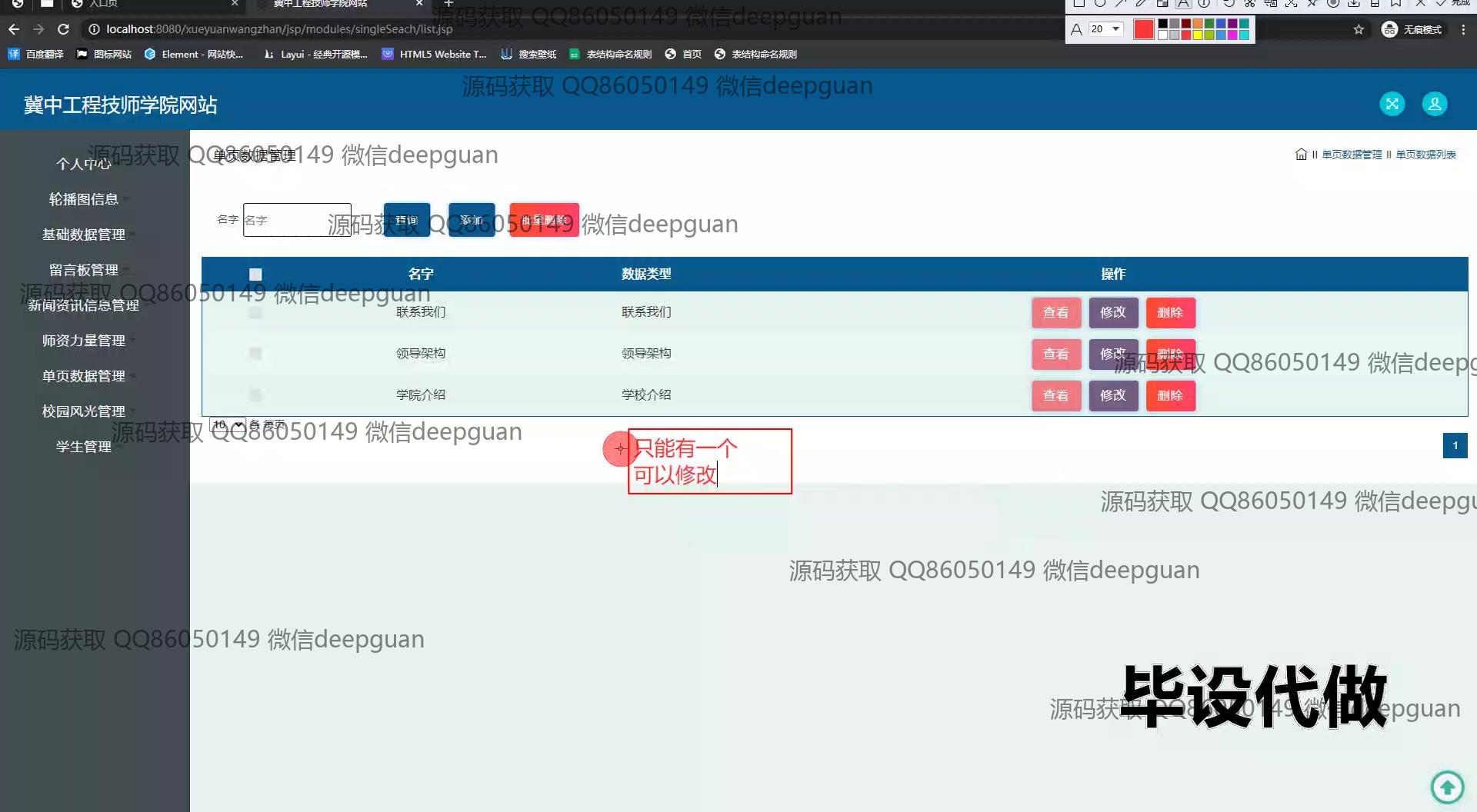Open the 新闻资讯信息管理 sidebar menu
Screen dimensions: 1477x812
[x=83, y=305]
